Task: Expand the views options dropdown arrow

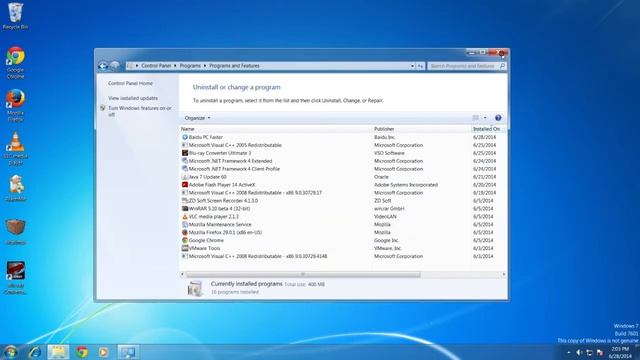Action: tap(485, 118)
